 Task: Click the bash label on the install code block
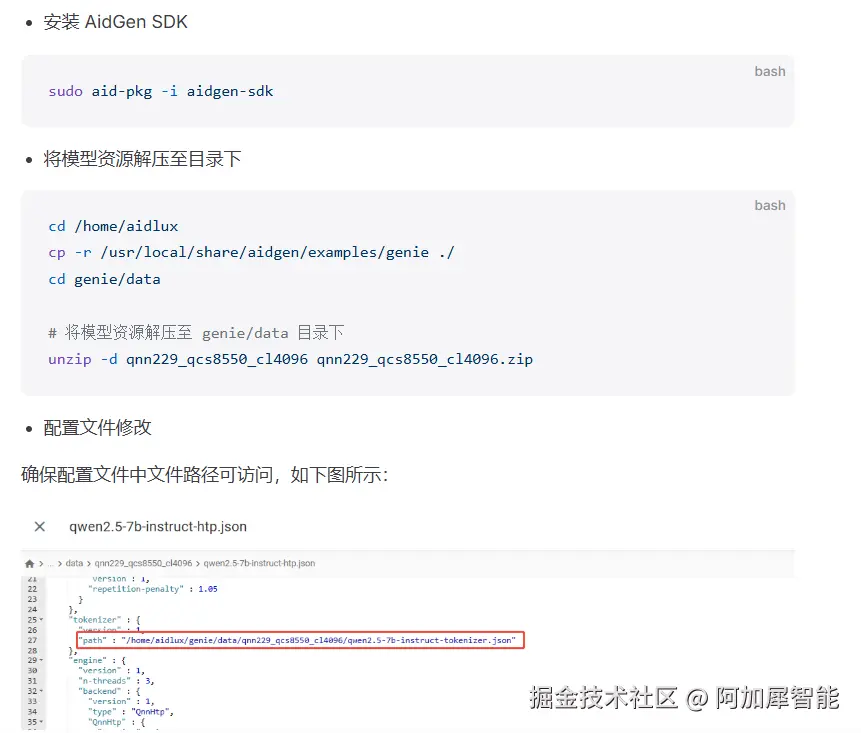769,71
